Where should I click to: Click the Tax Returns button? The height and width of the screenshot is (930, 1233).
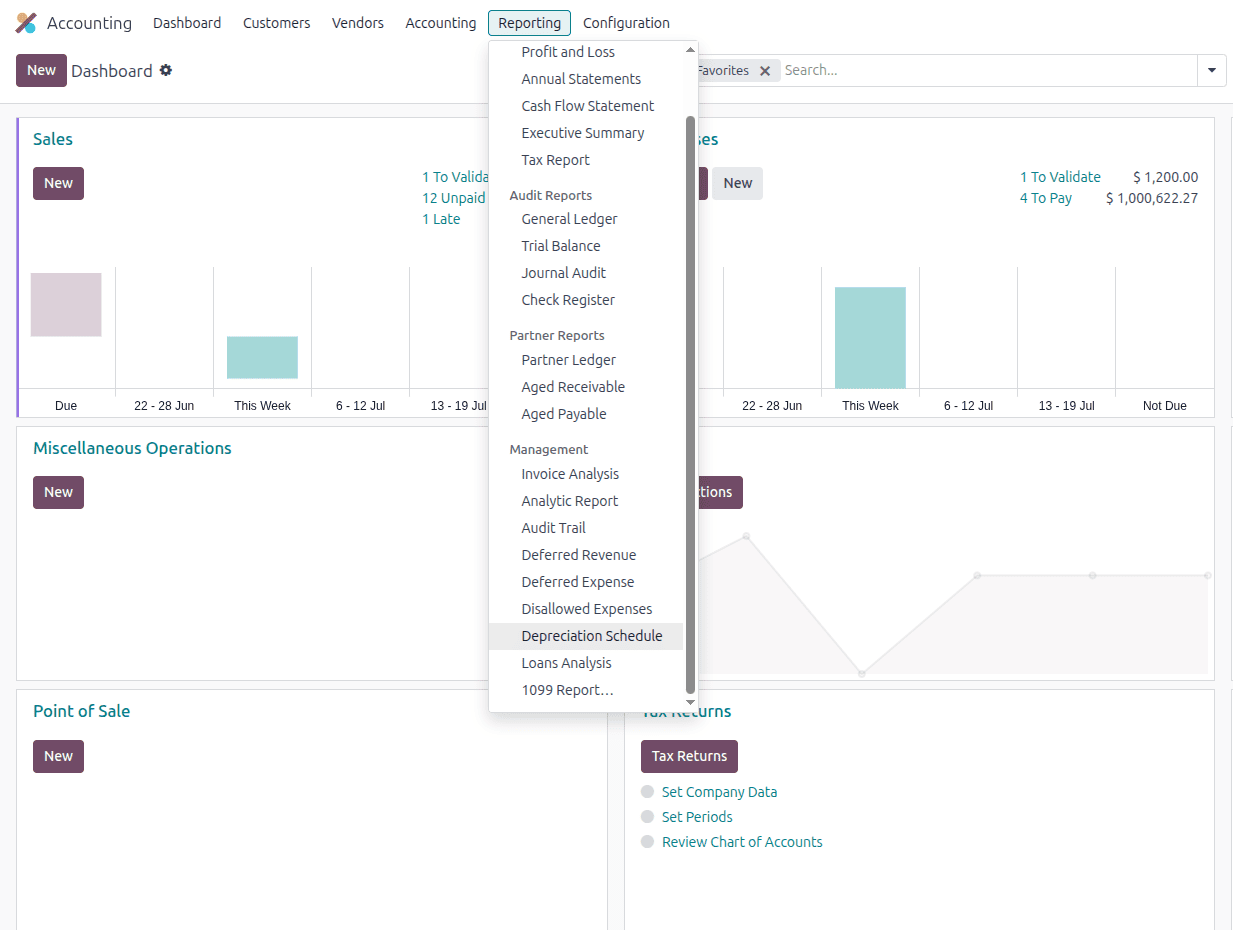click(689, 756)
